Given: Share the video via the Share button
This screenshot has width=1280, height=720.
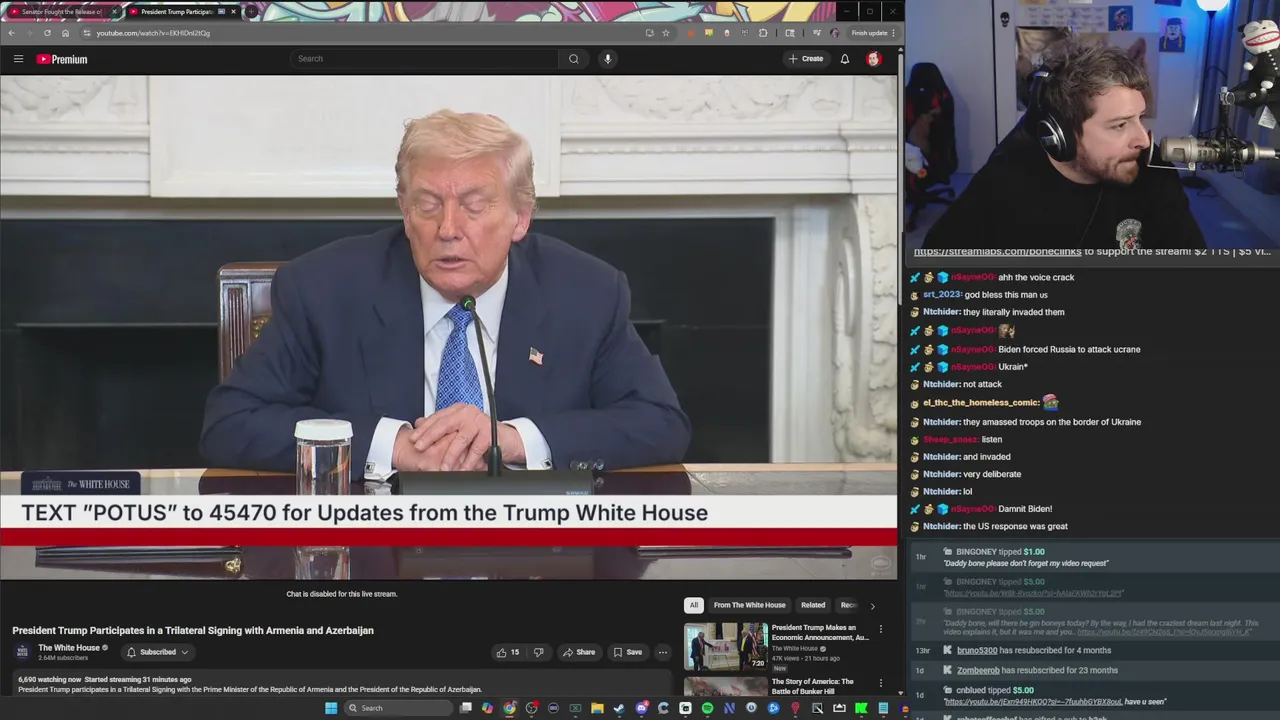Looking at the screenshot, I should (x=579, y=652).
